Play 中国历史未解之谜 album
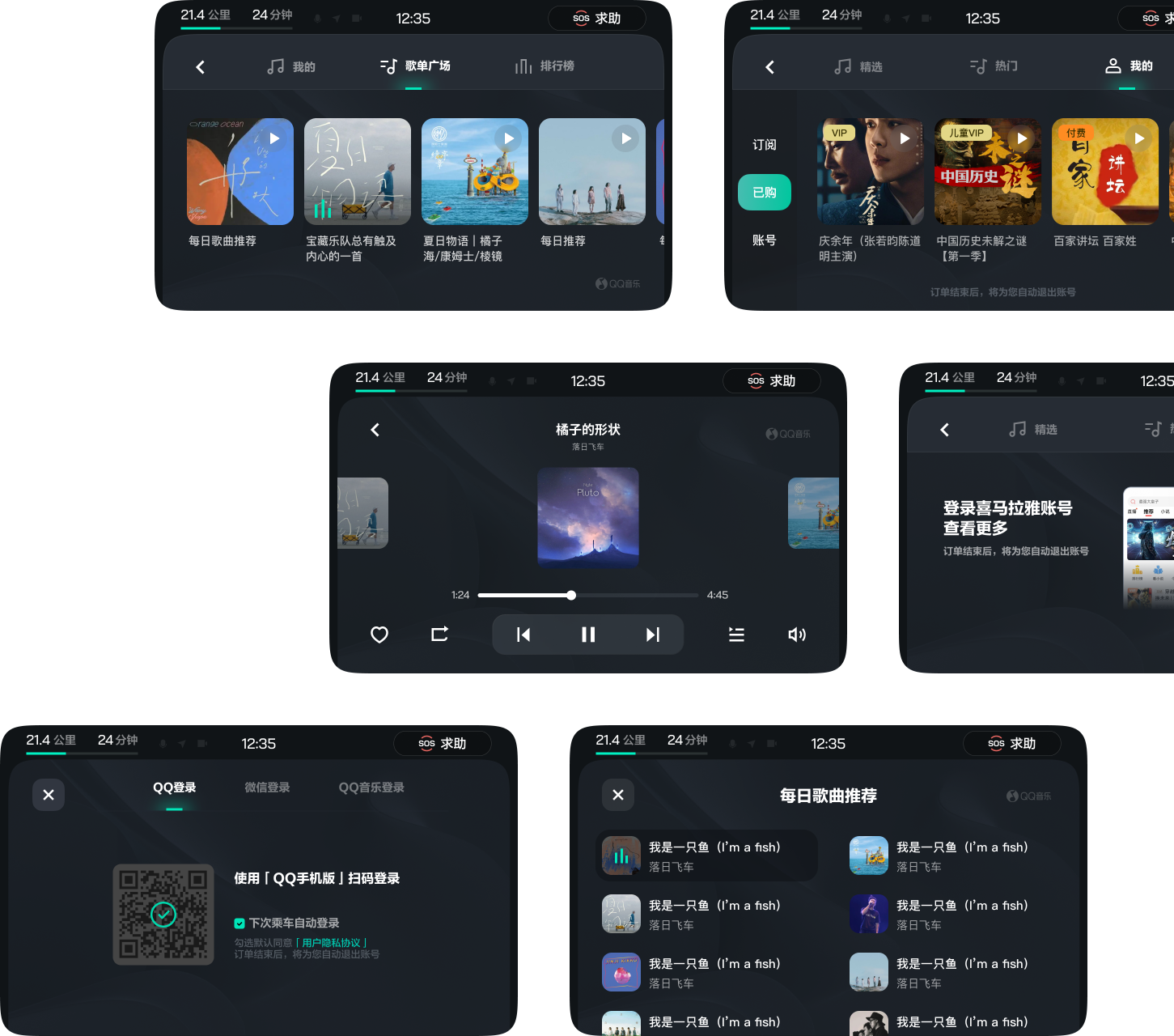The width and height of the screenshot is (1174, 1036). point(988,172)
